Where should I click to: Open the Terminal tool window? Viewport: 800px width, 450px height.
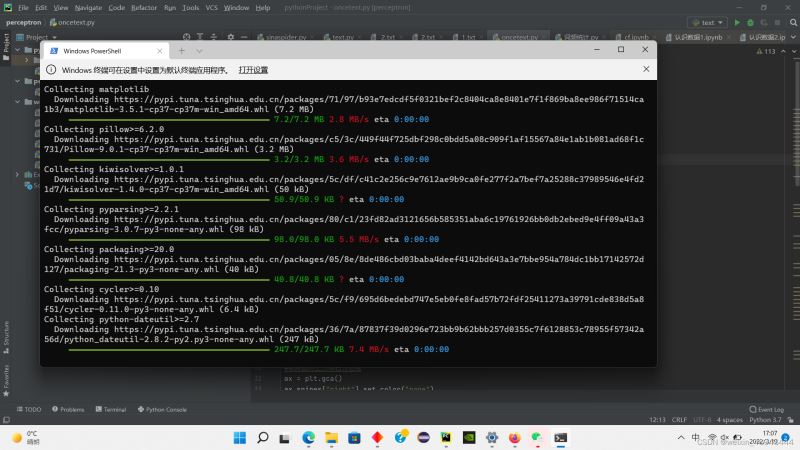point(111,409)
